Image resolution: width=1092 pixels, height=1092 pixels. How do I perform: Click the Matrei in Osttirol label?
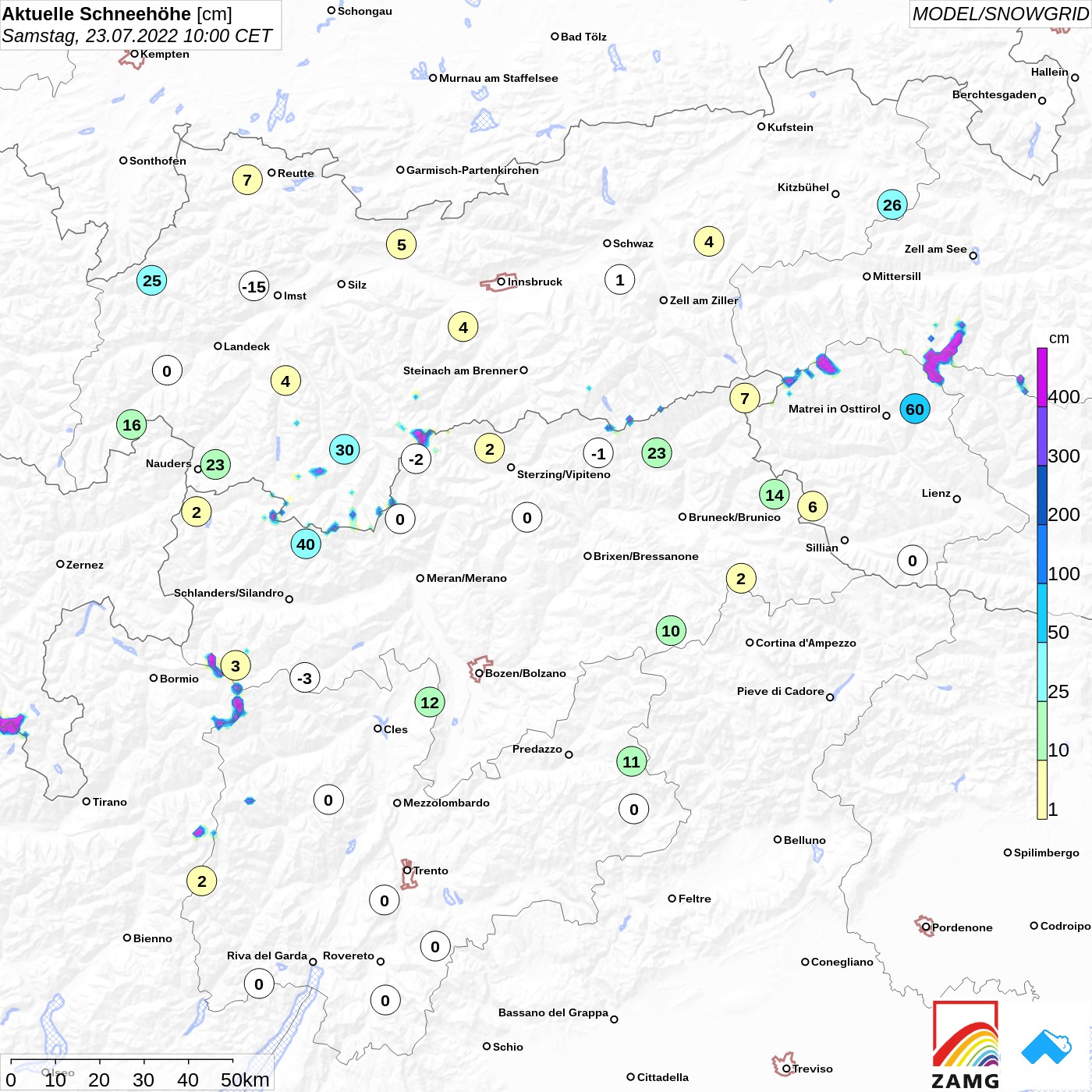tap(835, 409)
